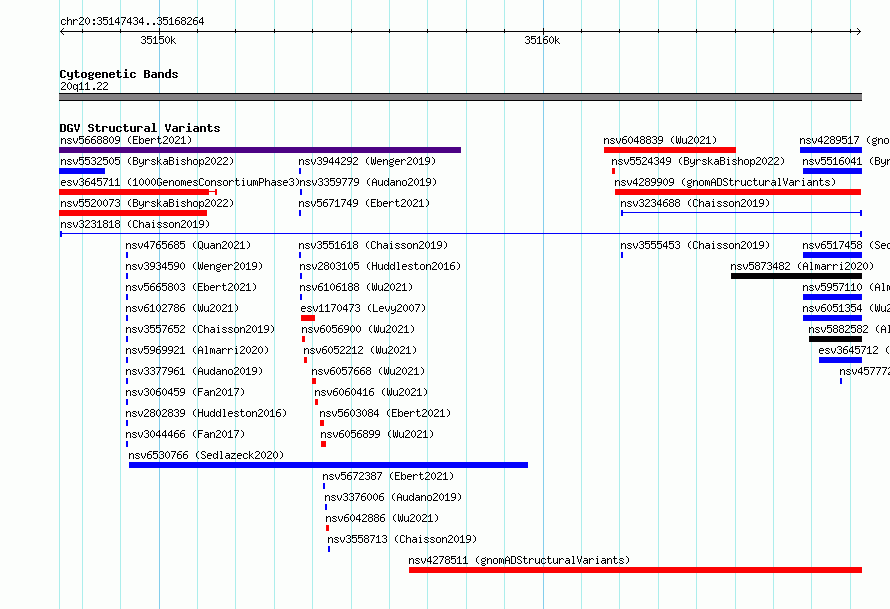890x609 pixels.
Task: Click nsv6530766 (Sedlazeck2020) label
Action: point(206,455)
